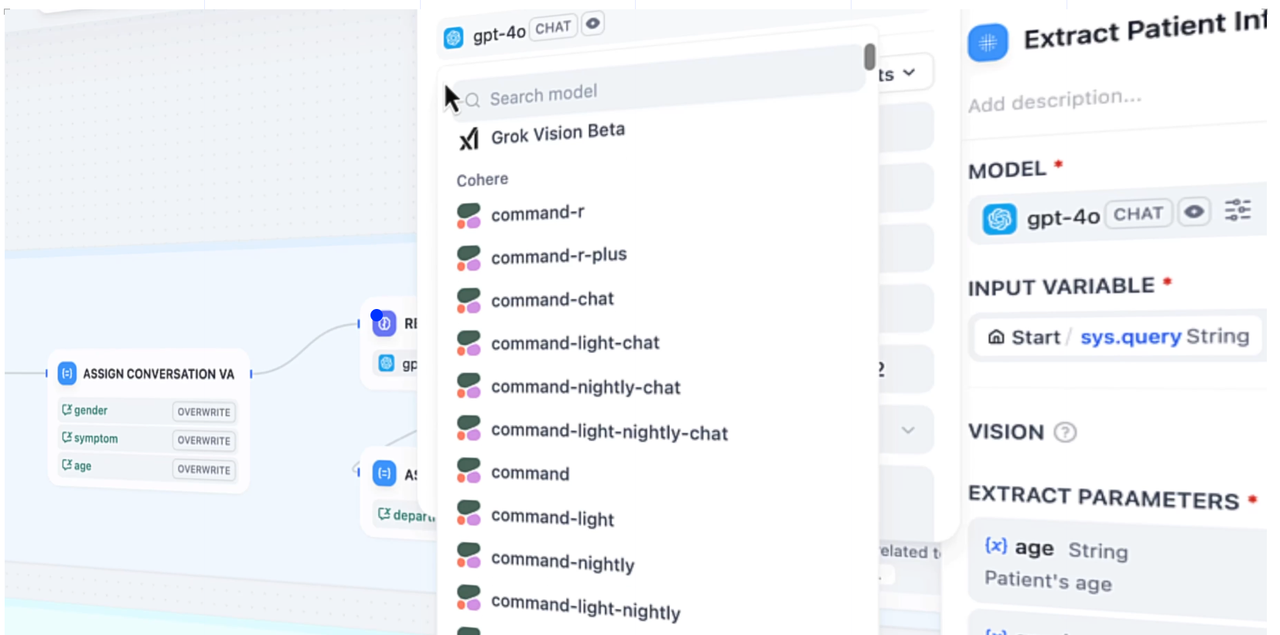Click the magnifier icon in the model search
Image resolution: width=1280 pixels, height=635 pixels.
click(473, 100)
